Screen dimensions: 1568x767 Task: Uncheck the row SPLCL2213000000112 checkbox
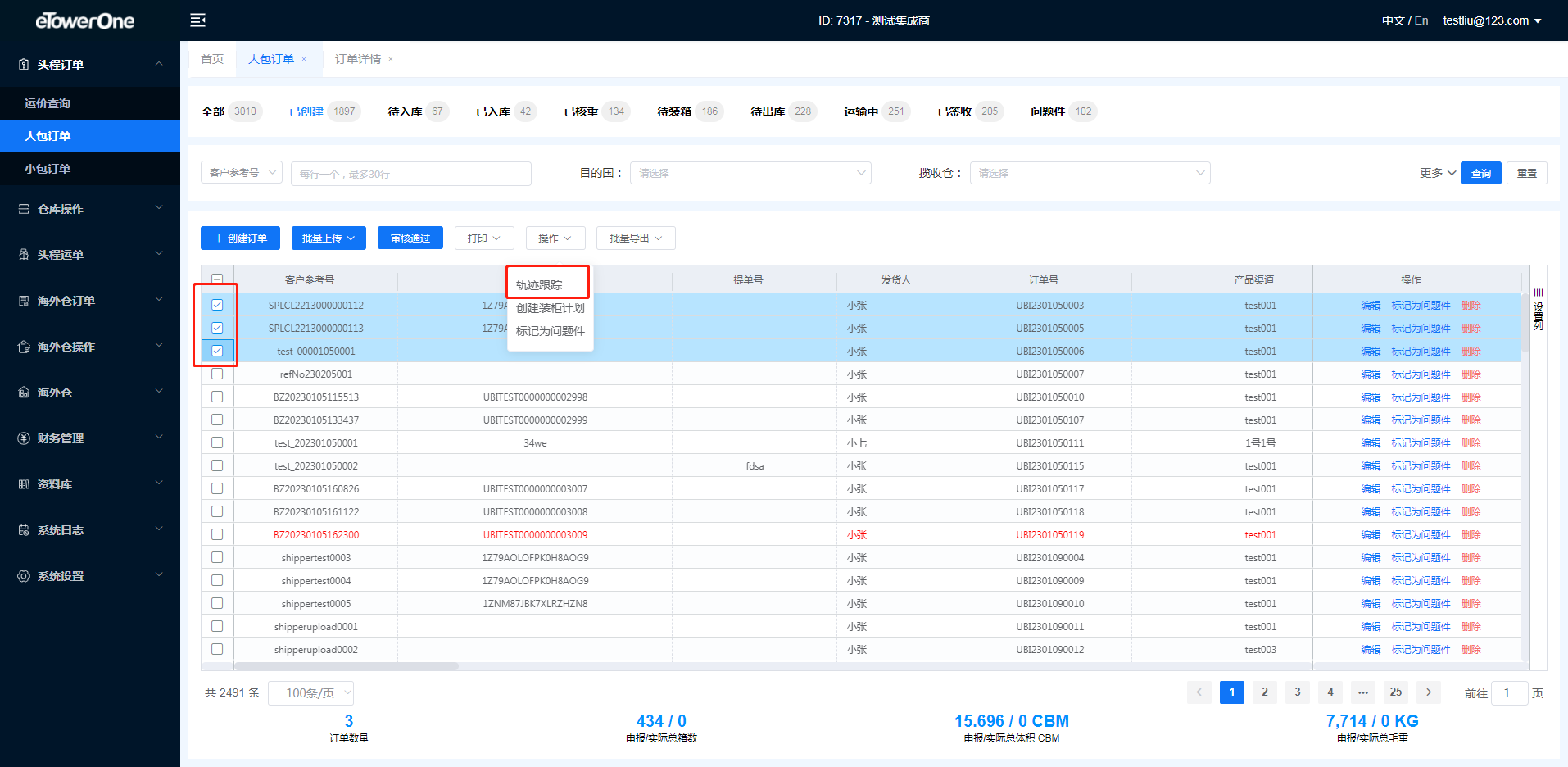tap(217, 305)
